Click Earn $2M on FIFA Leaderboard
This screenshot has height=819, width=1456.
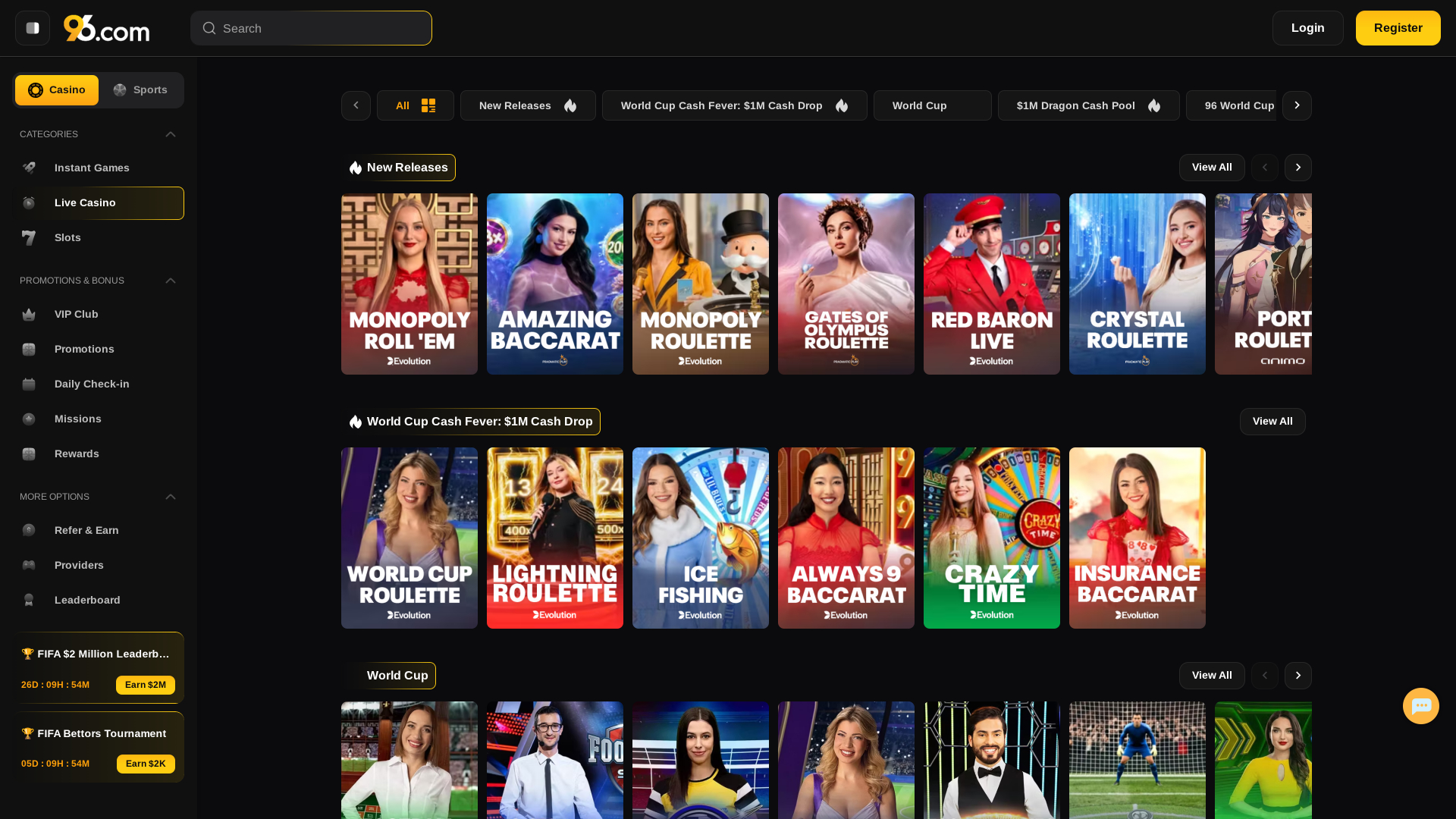click(146, 685)
